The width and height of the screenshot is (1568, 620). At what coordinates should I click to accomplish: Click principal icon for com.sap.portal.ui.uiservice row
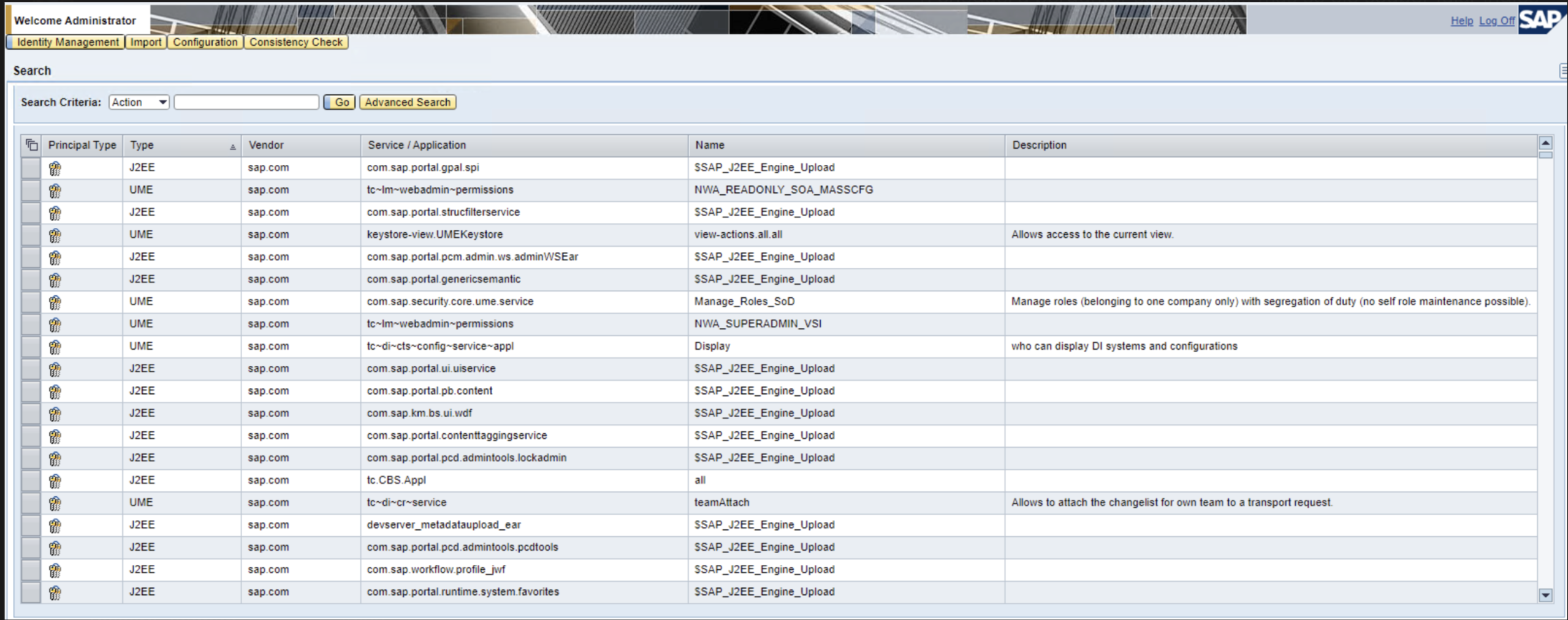(x=55, y=369)
